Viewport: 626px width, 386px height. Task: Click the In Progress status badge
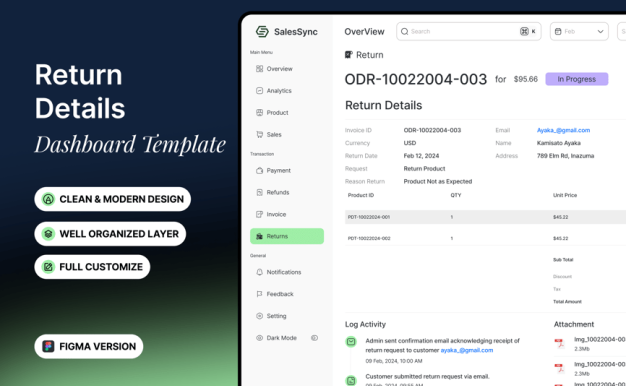coord(577,79)
